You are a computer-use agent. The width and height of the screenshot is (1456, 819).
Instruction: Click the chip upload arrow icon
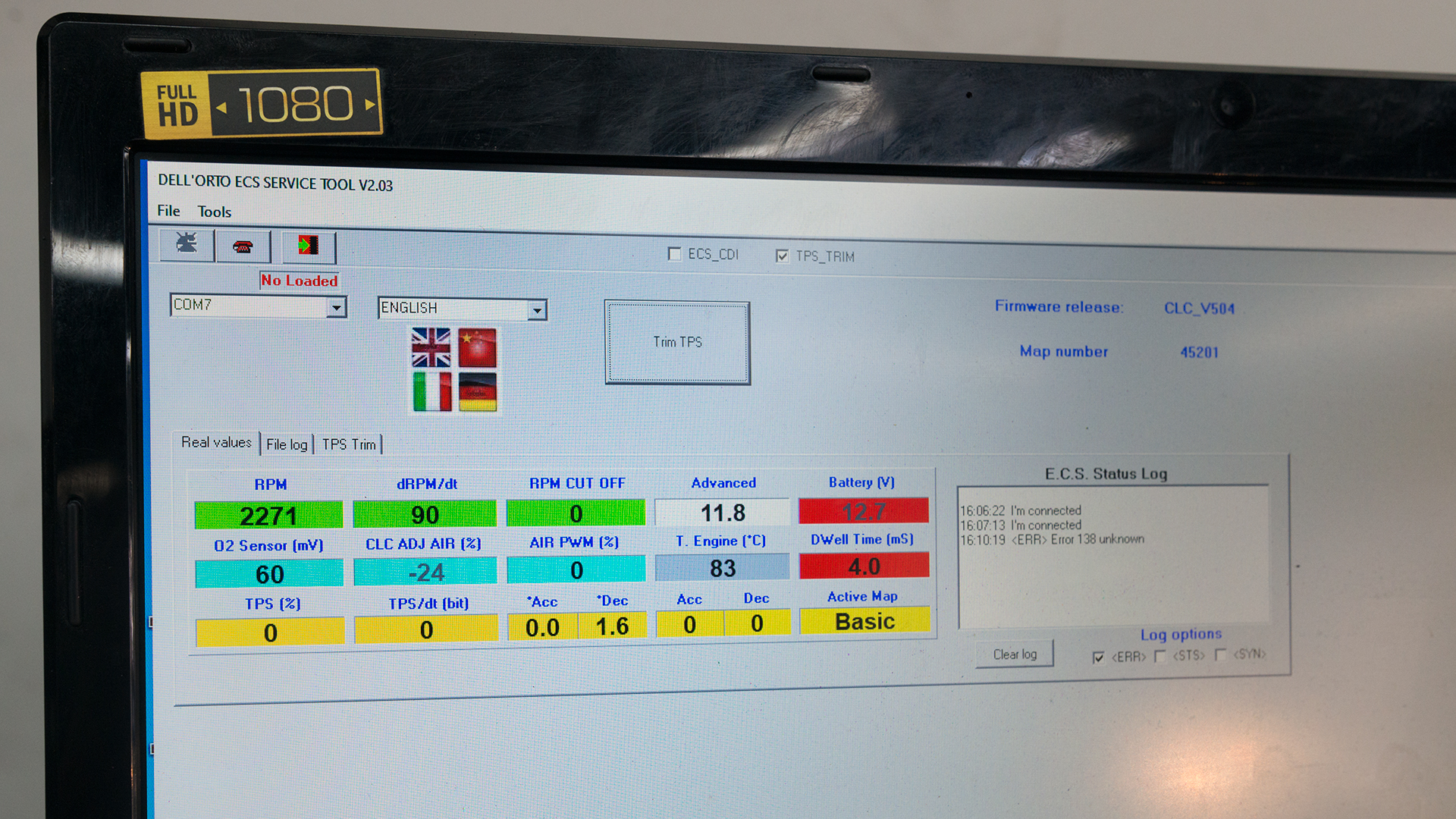[x=308, y=246]
